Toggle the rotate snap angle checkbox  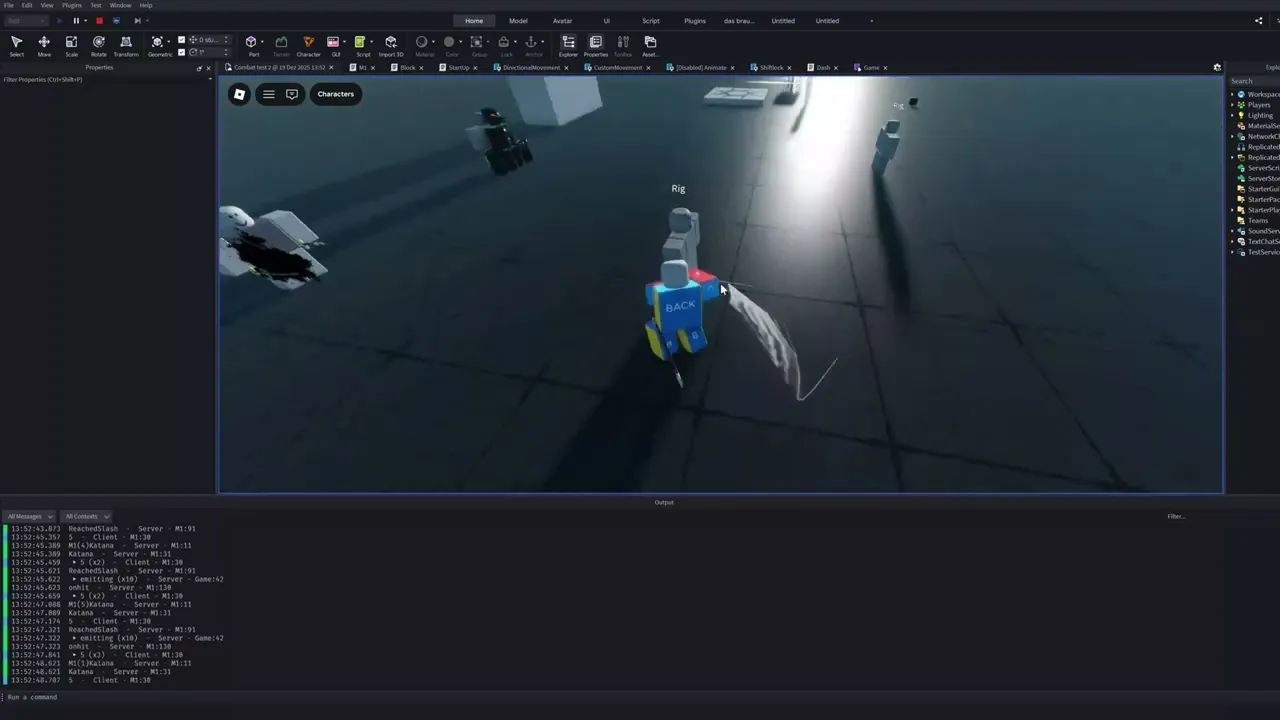click(181, 52)
